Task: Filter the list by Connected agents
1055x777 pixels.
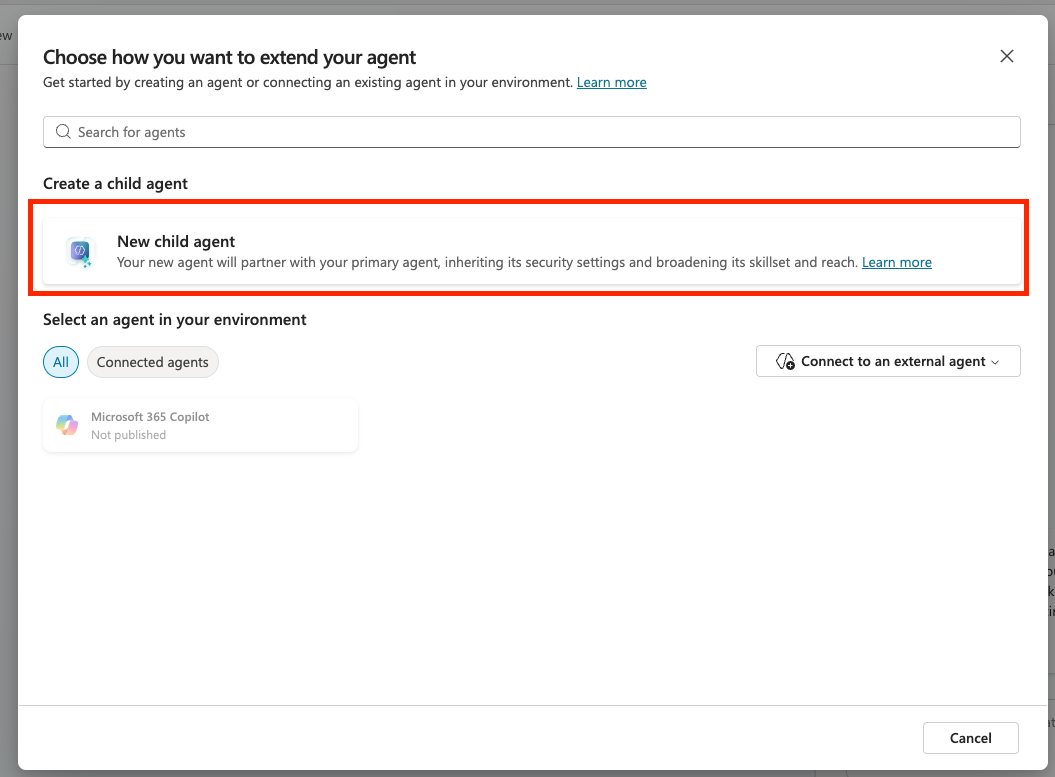Action: pos(152,362)
